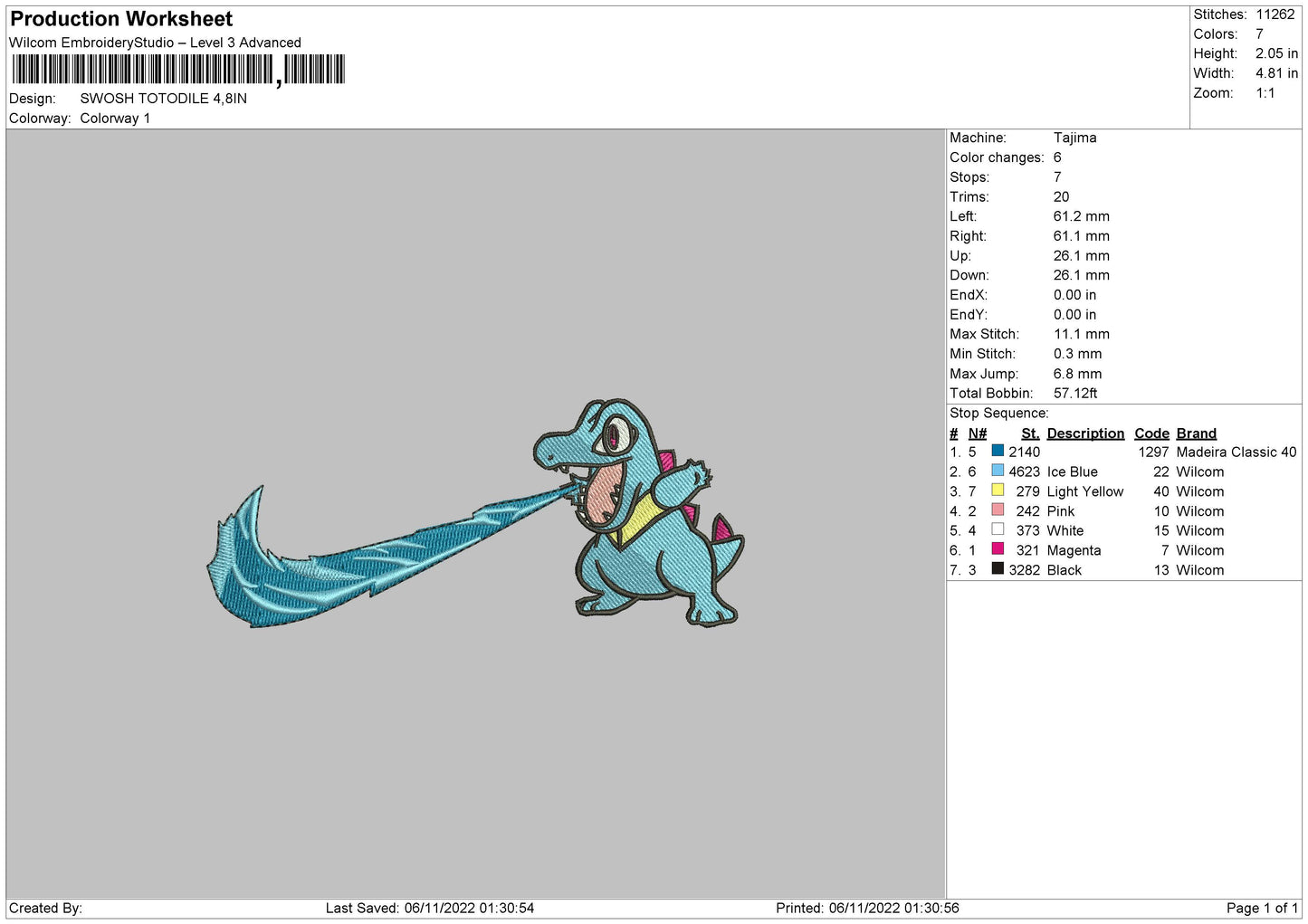This screenshot has width=1308, height=924.
Task: Click the N# column header
Action: (977, 433)
